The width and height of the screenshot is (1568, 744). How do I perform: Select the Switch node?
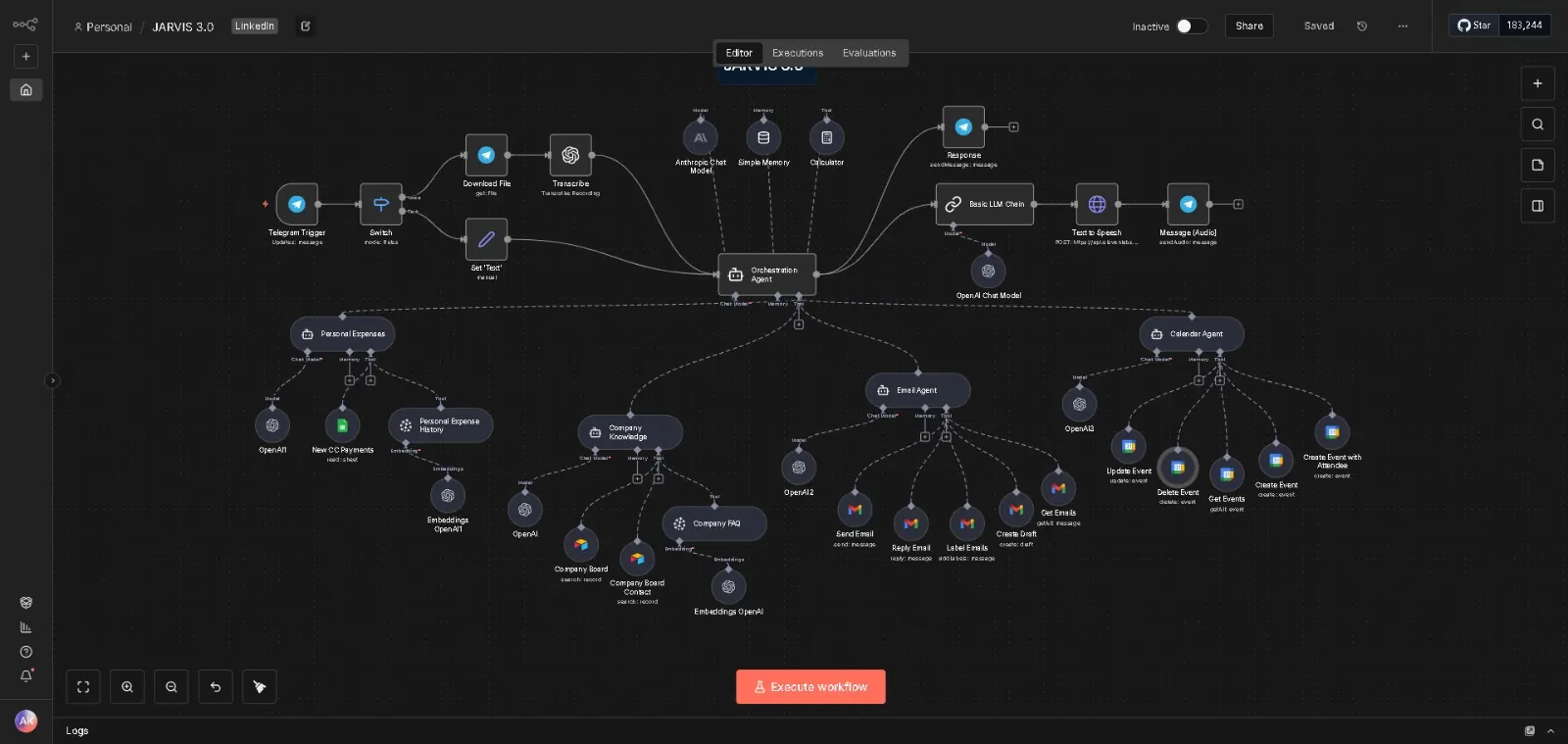[381, 204]
